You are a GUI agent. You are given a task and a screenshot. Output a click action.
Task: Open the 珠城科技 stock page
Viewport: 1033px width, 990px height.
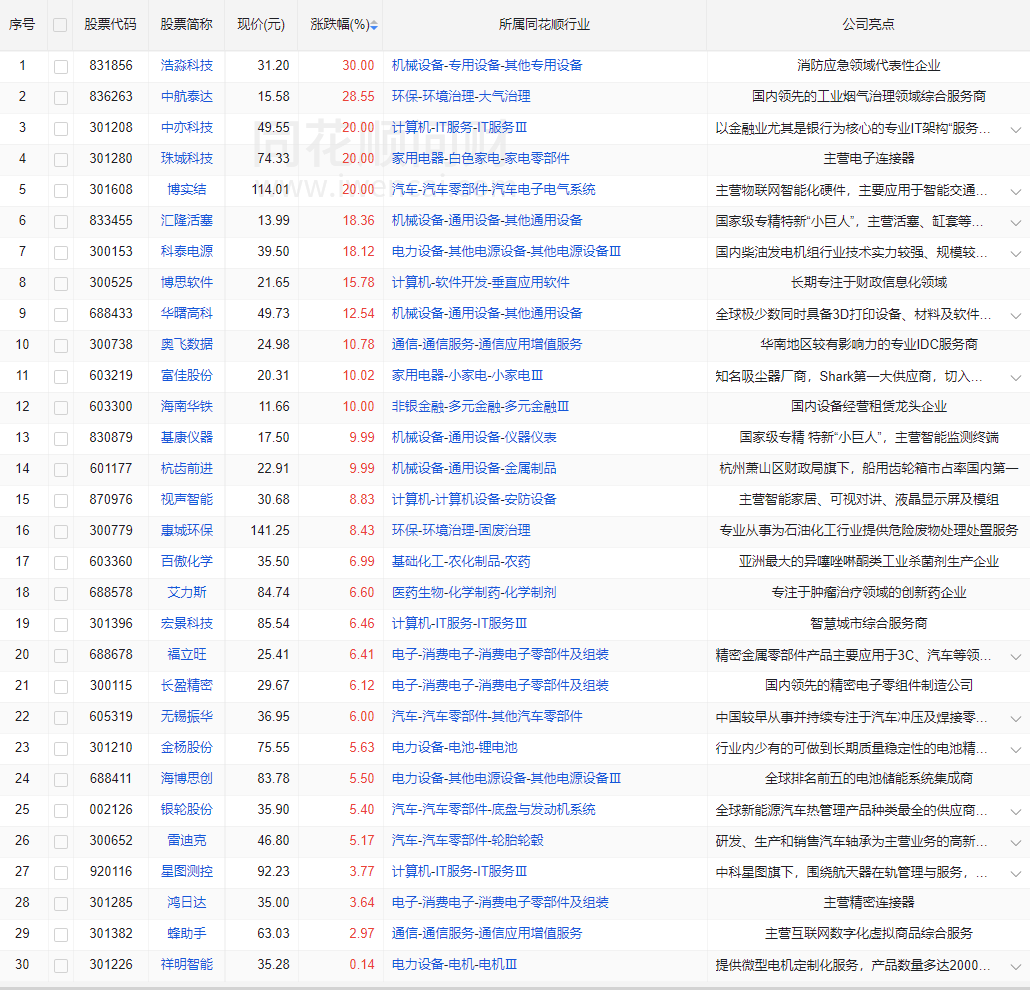186,158
